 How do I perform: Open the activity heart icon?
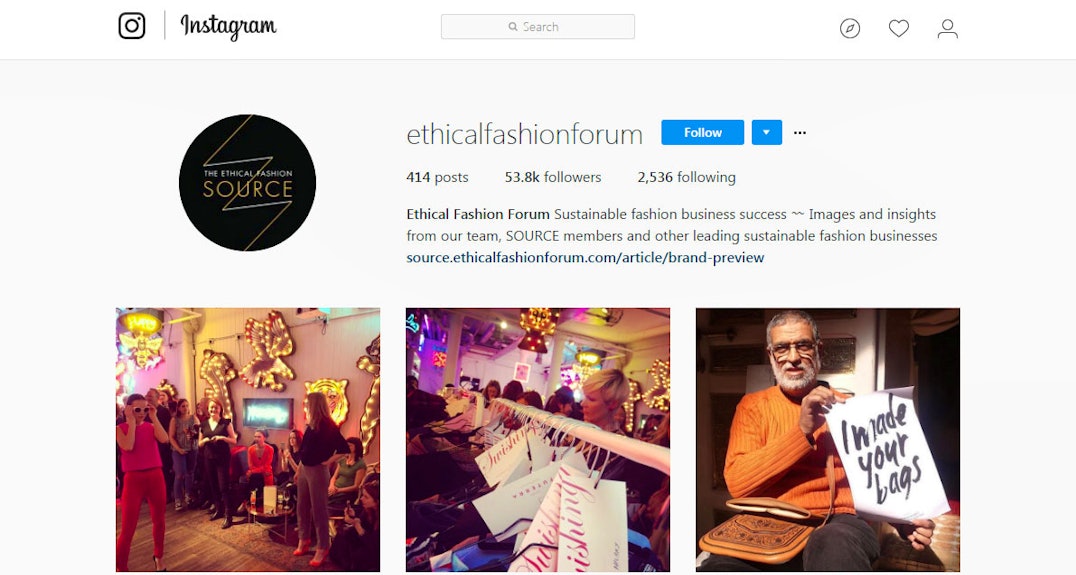[x=898, y=28]
